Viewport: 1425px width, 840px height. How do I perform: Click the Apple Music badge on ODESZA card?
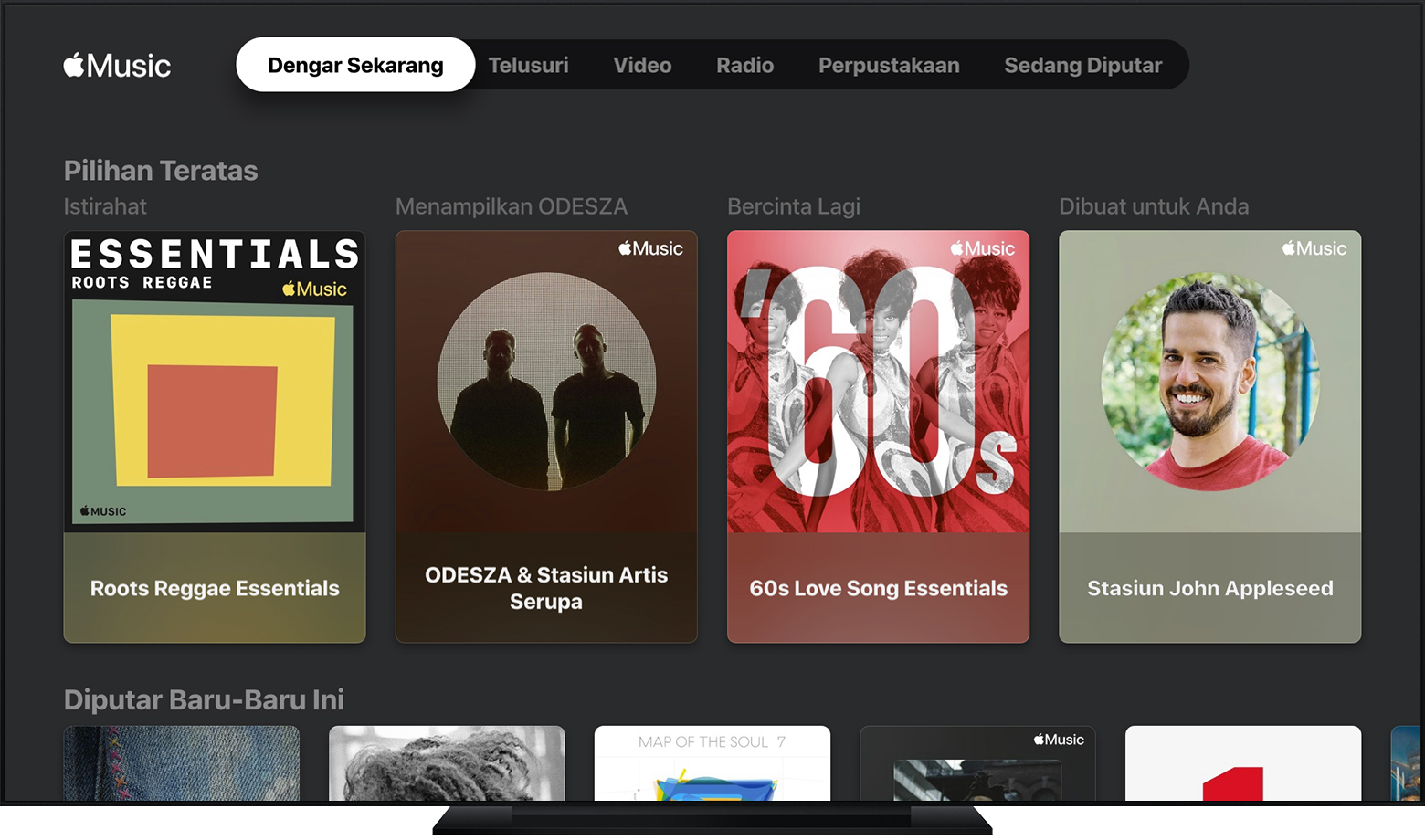pyautogui.click(x=650, y=248)
